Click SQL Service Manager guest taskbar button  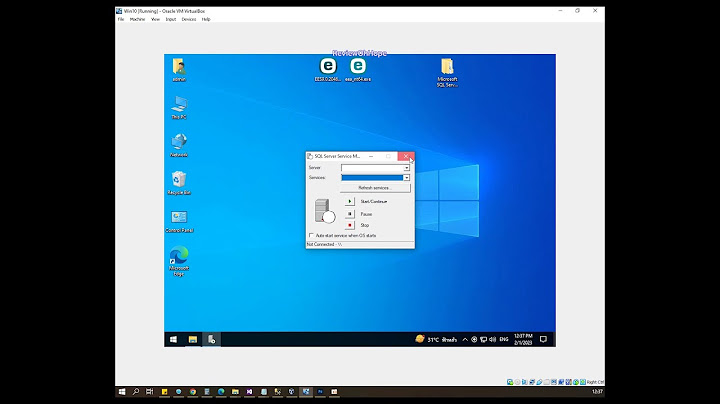[211, 339]
